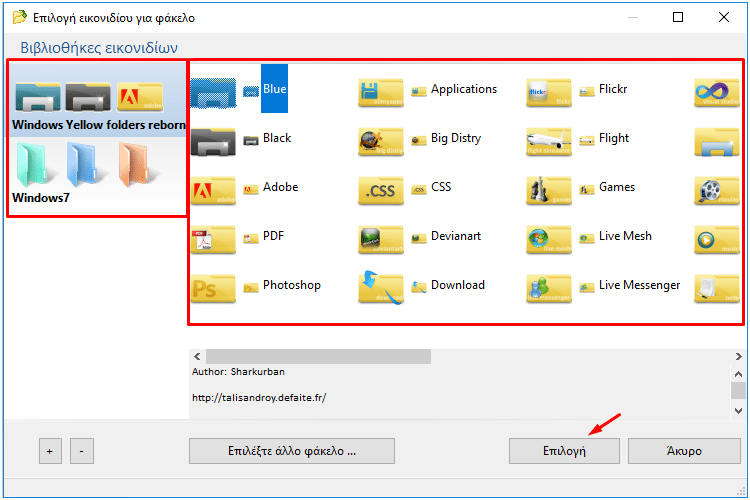750x500 pixels.
Task: Select the large Black folder icon
Action: click(x=213, y=142)
